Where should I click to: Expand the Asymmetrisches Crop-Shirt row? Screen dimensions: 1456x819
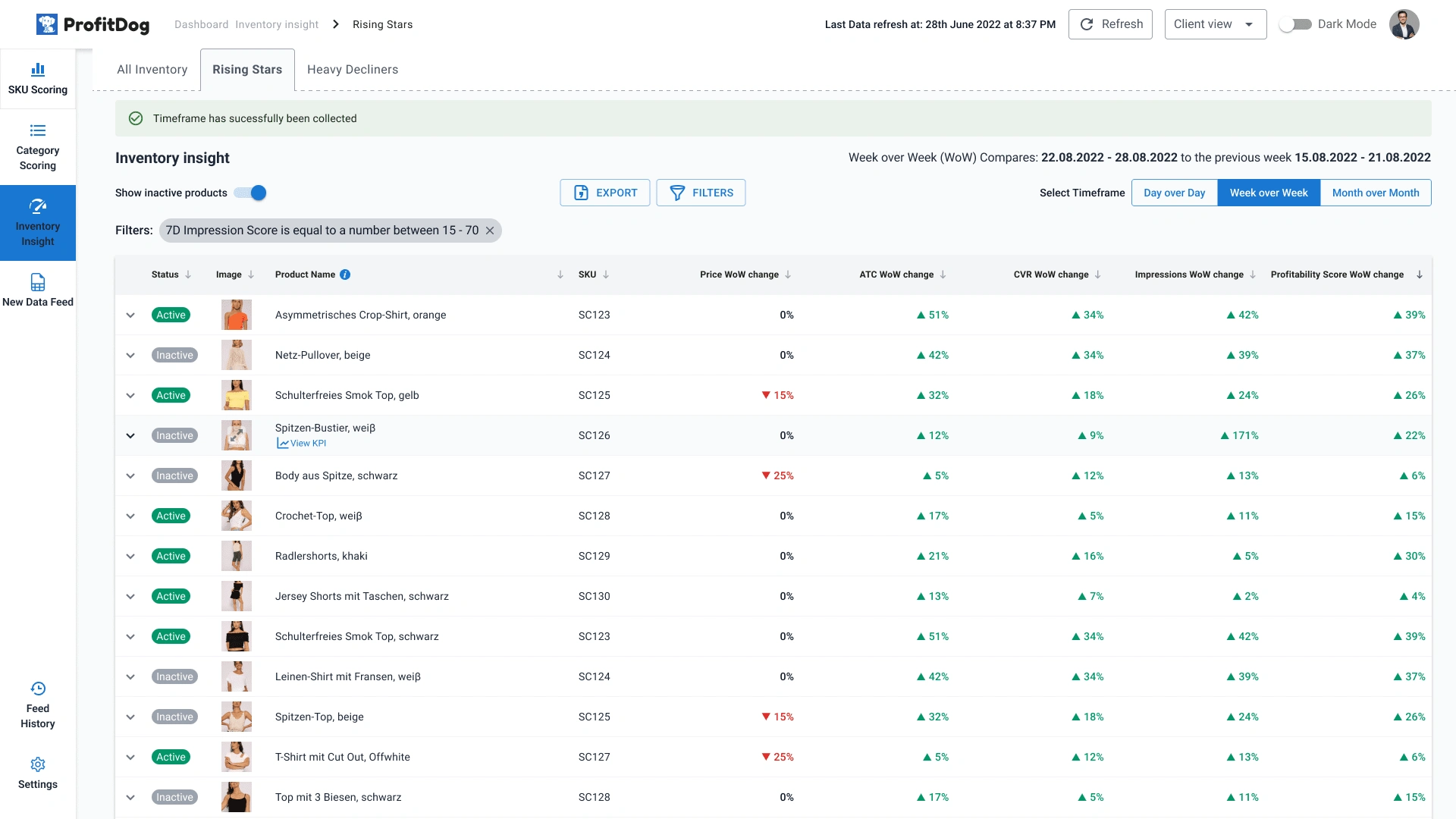130,315
